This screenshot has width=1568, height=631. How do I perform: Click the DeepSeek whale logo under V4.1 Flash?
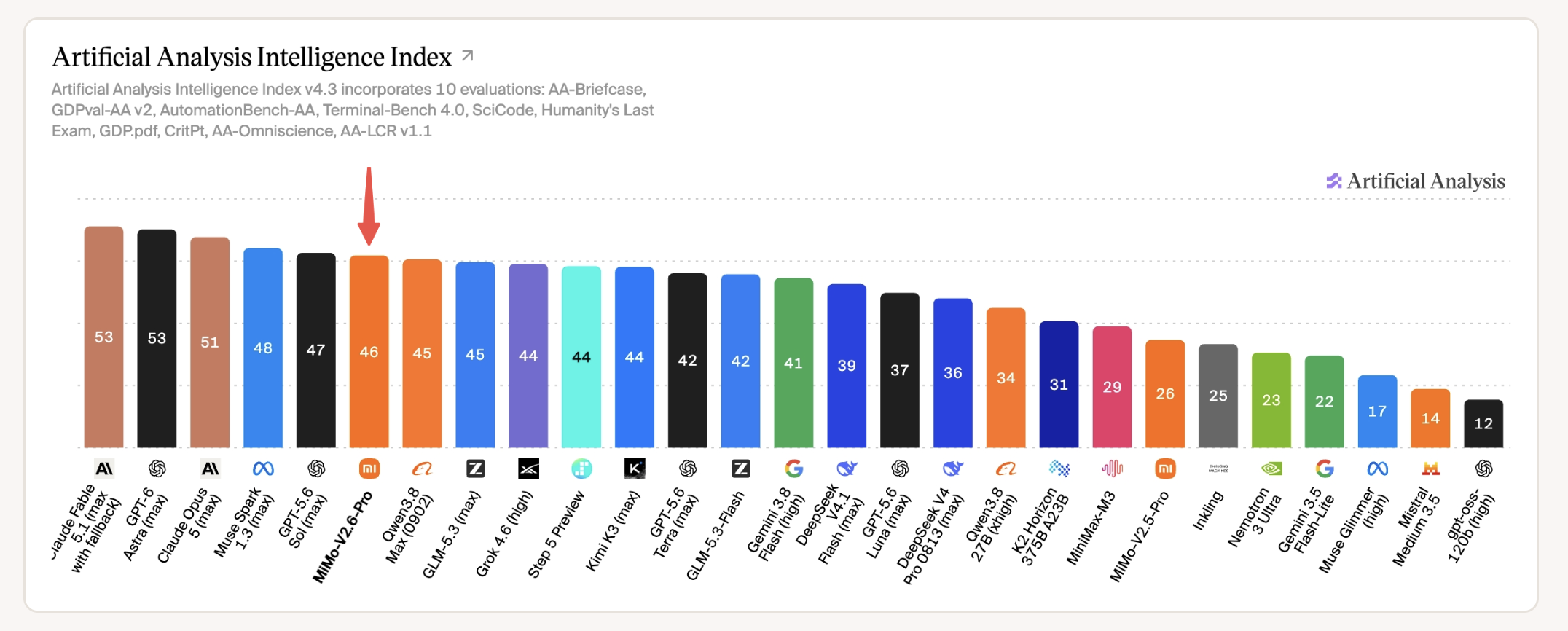(847, 469)
